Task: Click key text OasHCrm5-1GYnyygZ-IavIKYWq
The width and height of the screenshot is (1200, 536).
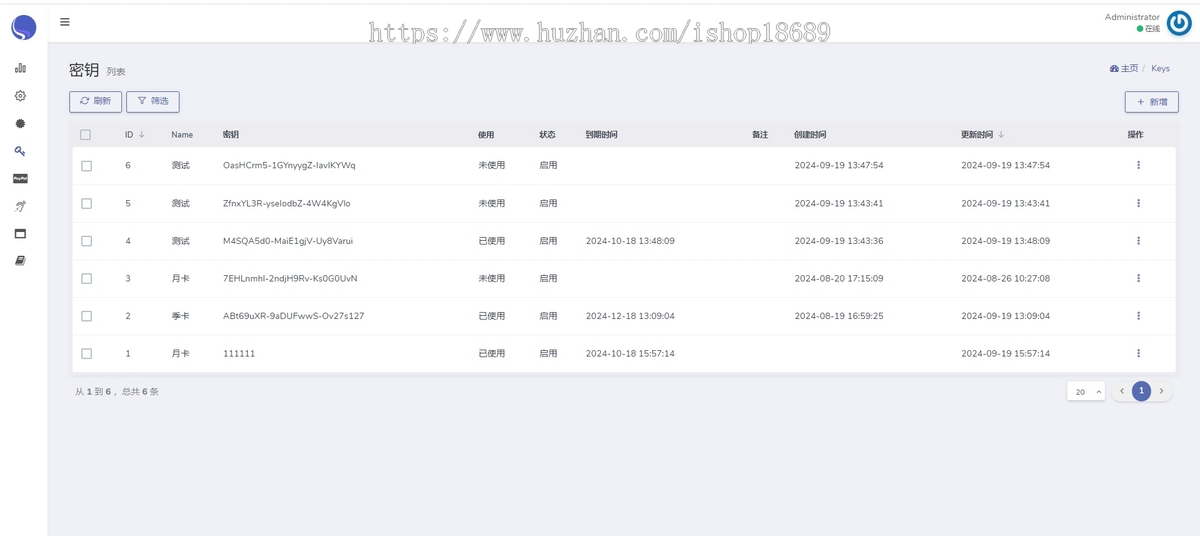Action: pyautogui.click(x=289, y=165)
